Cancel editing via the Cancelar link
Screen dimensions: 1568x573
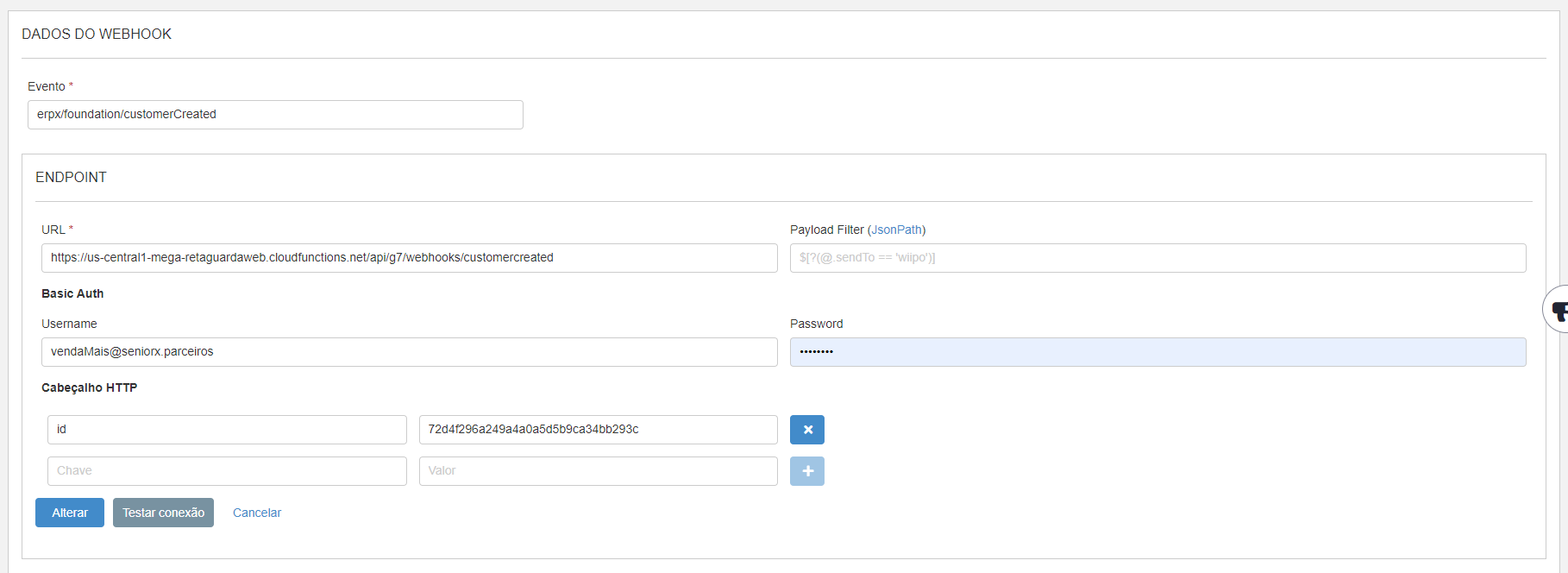[x=257, y=513]
